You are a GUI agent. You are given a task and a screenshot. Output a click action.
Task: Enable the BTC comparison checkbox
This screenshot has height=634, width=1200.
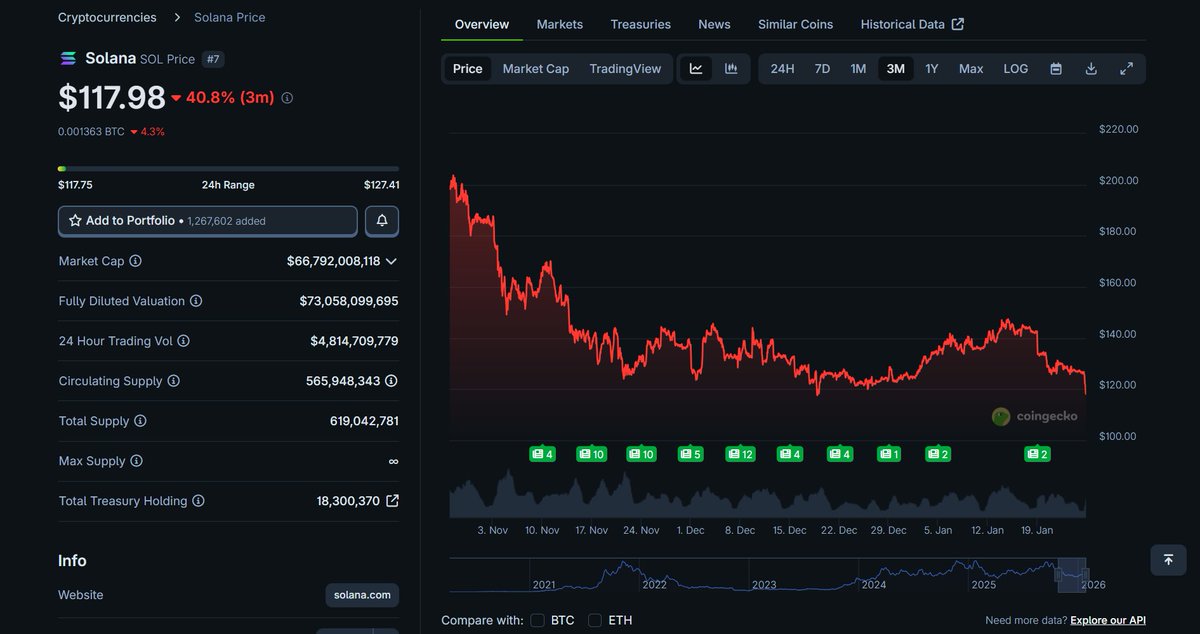coord(538,620)
